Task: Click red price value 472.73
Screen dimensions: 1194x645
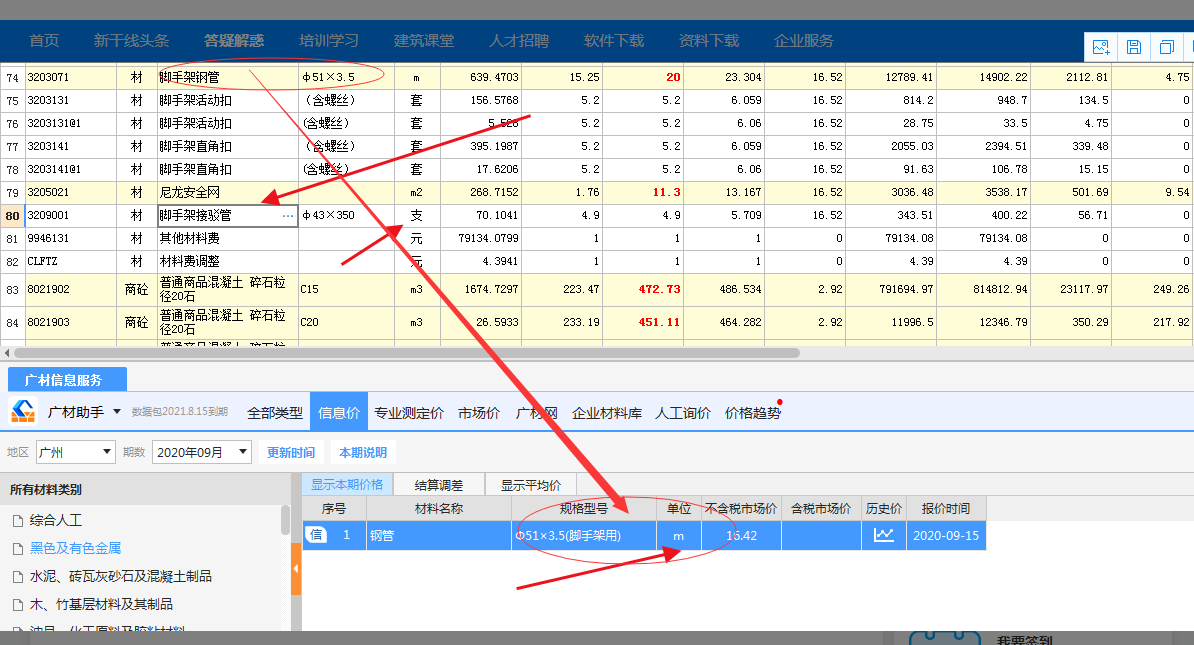Action: coord(659,289)
